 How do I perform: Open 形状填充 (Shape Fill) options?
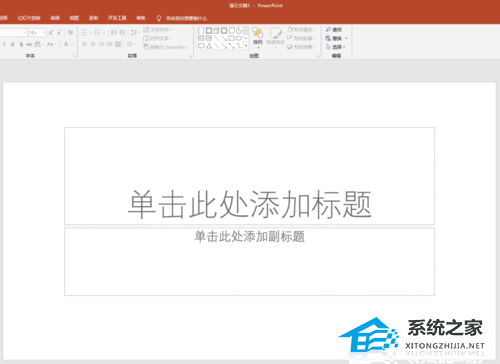coord(301,30)
